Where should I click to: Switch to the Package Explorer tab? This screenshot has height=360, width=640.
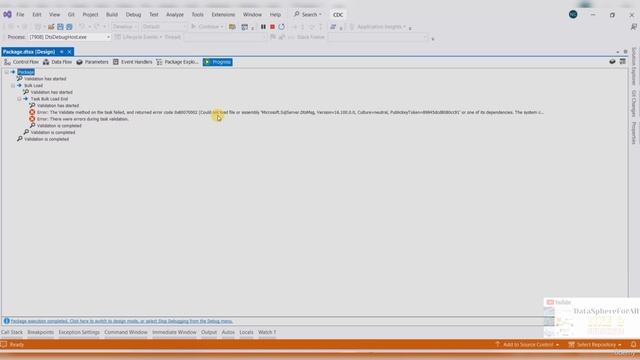[x=177, y=62]
